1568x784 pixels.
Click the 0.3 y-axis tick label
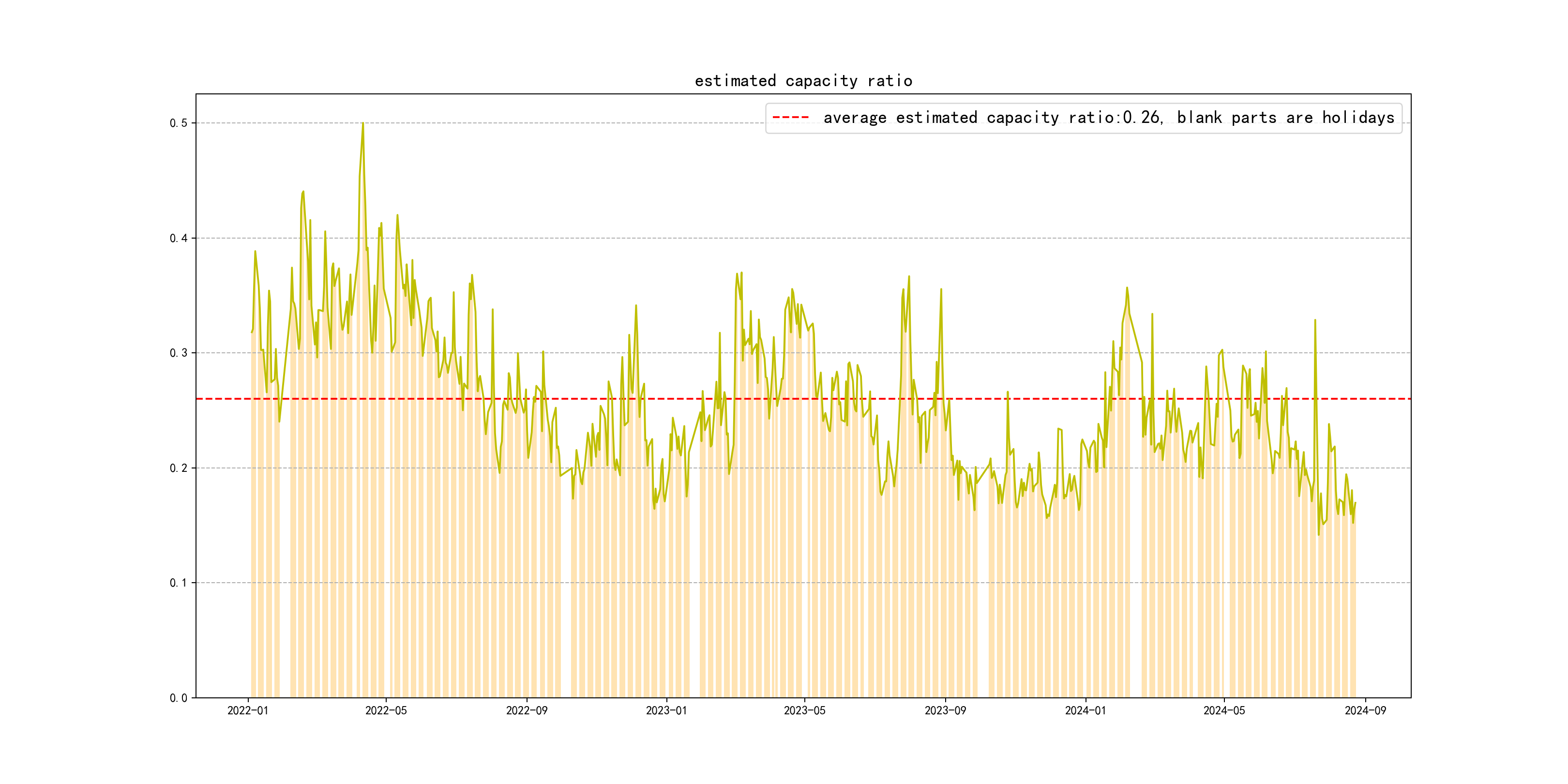[179, 353]
